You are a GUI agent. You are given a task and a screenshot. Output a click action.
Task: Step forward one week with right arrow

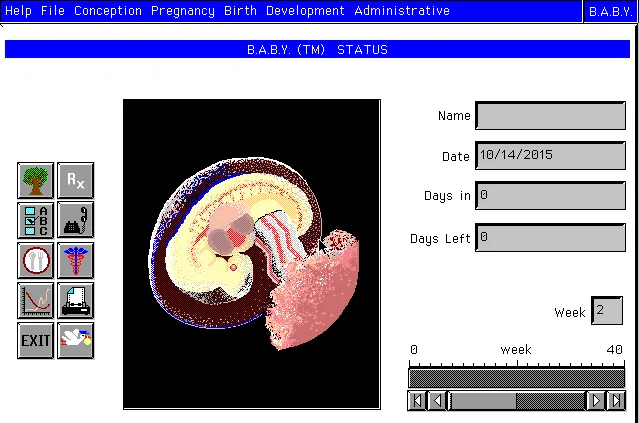click(596, 401)
